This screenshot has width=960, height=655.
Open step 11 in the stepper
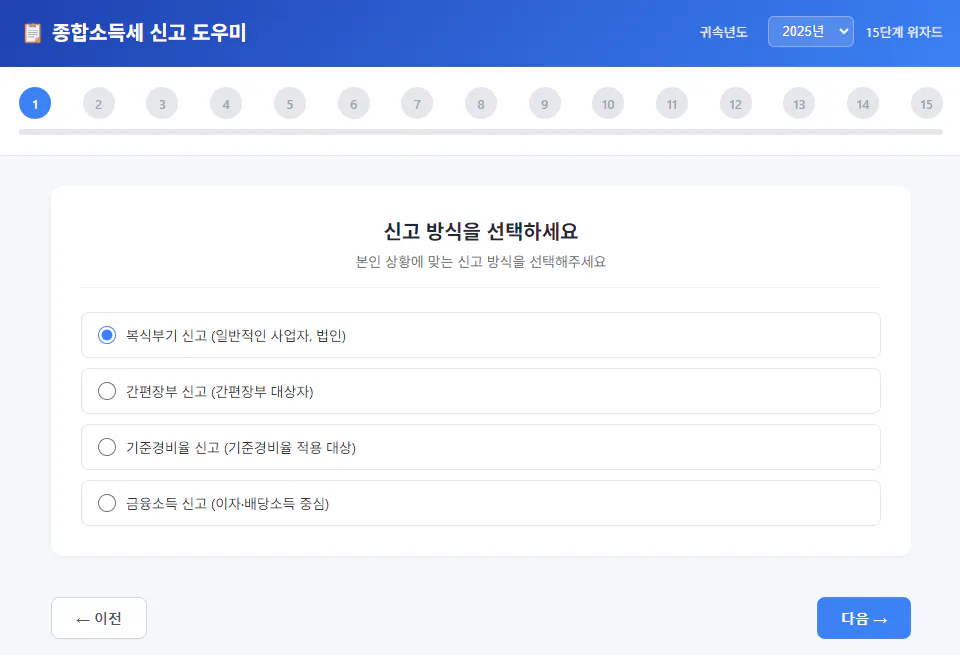tap(672, 103)
